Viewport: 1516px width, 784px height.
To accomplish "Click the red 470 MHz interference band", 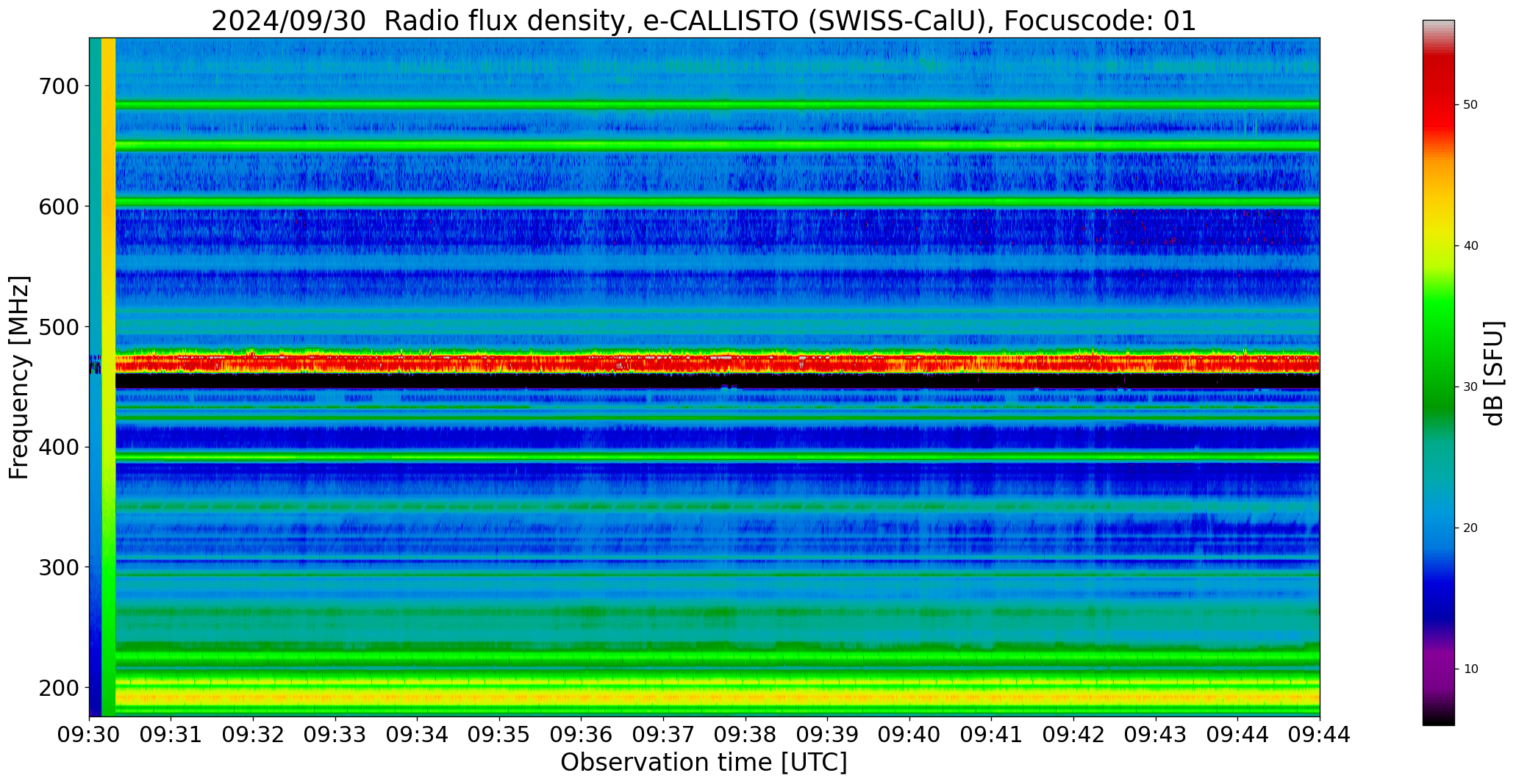I will (718, 363).
